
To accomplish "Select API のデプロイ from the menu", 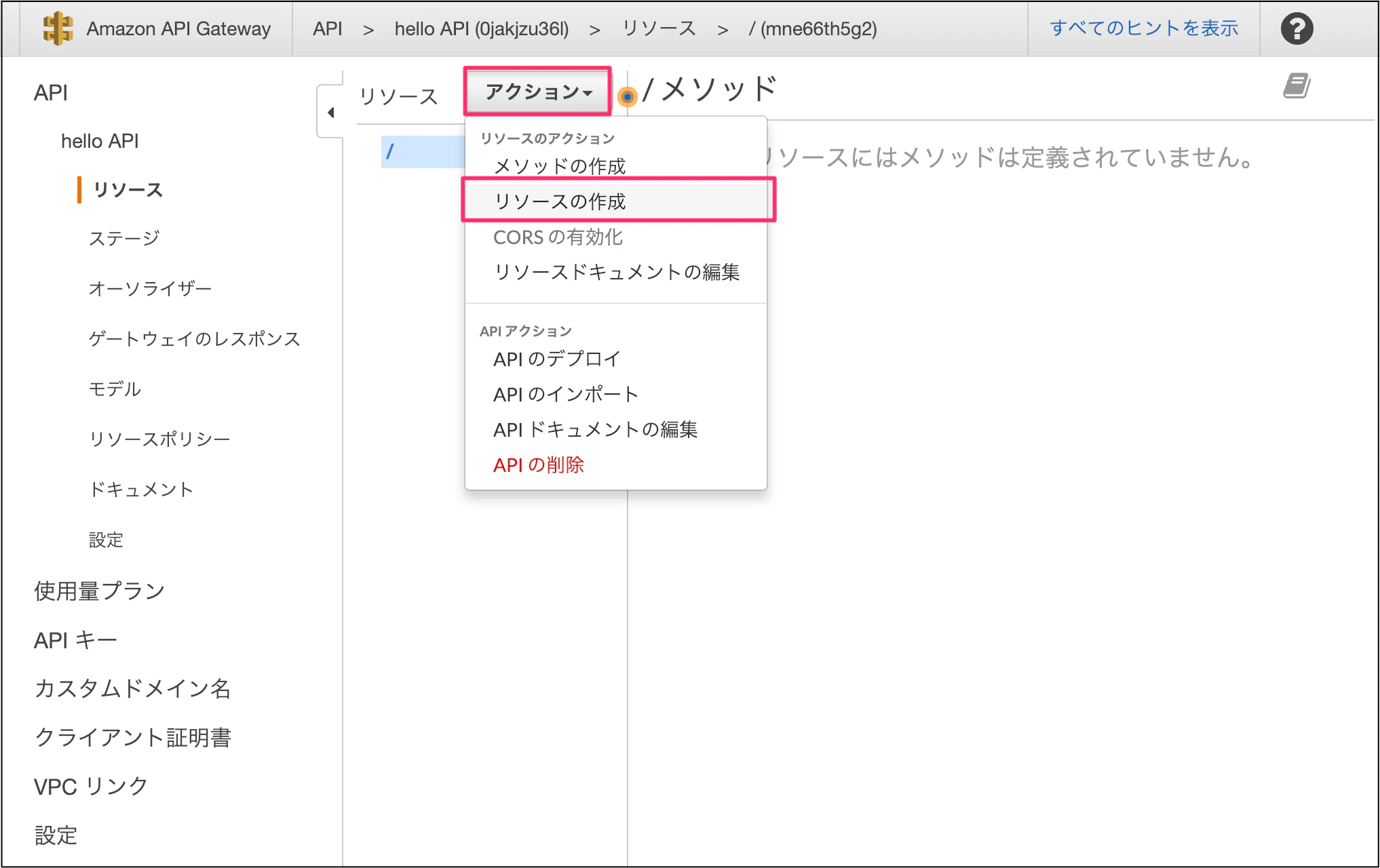I will coord(556,359).
